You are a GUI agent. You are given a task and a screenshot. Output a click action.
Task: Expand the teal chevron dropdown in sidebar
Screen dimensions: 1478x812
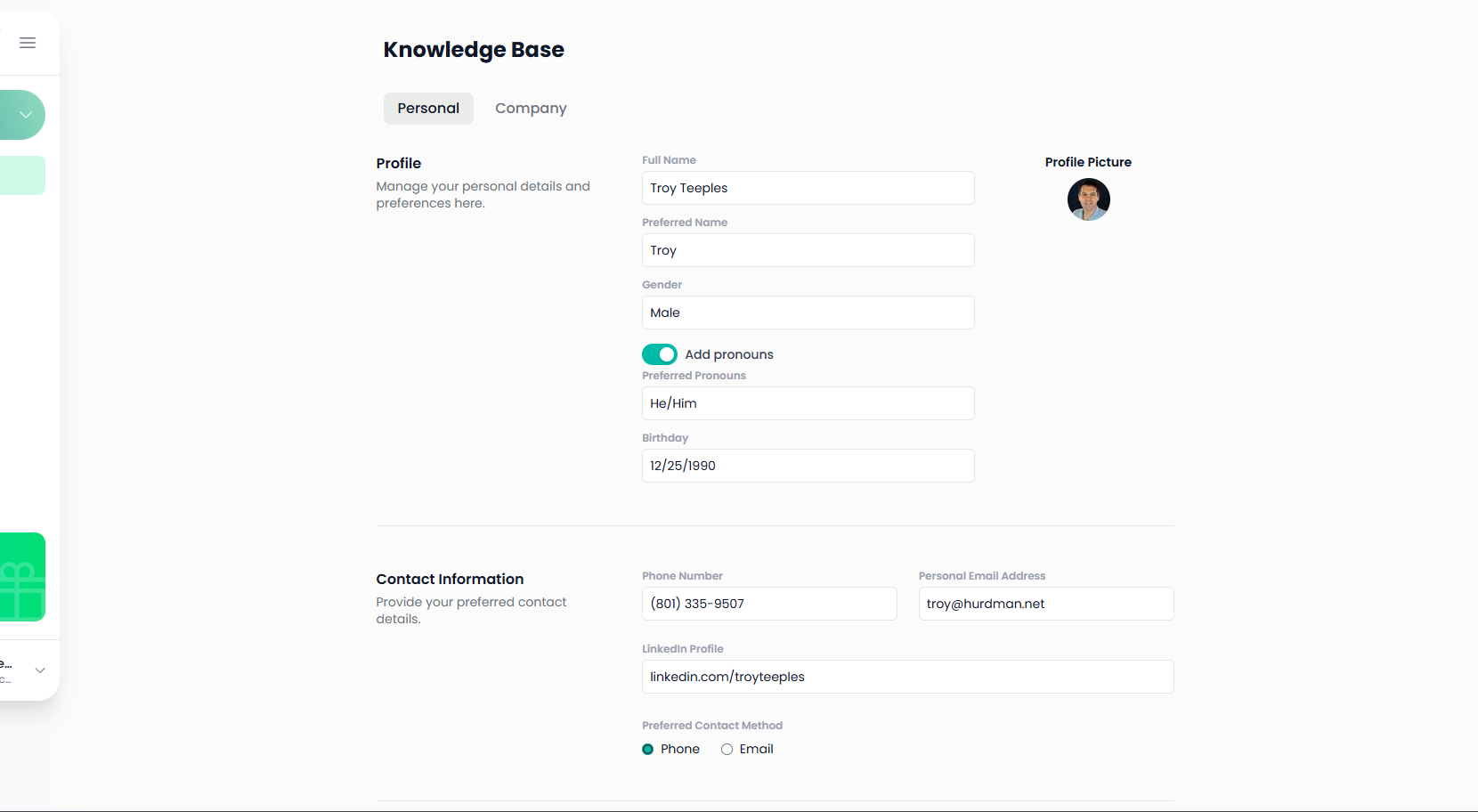coord(26,115)
